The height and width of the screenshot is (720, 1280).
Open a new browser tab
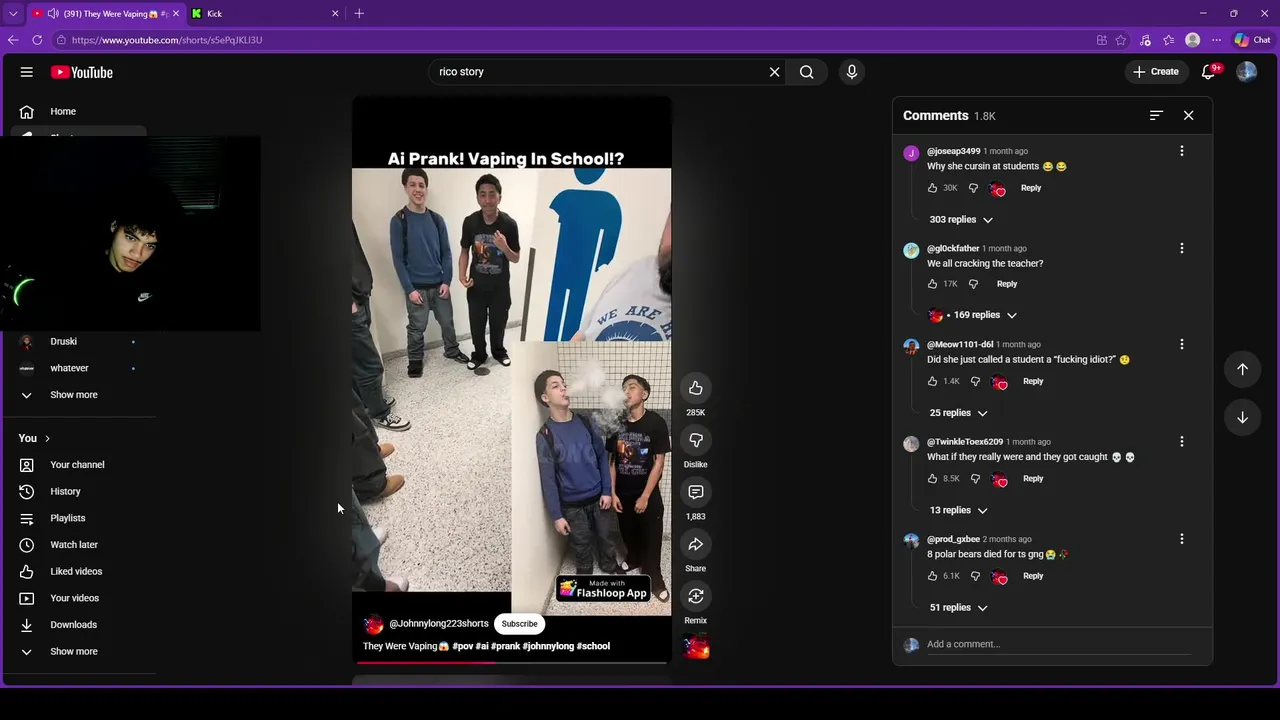coord(359,14)
